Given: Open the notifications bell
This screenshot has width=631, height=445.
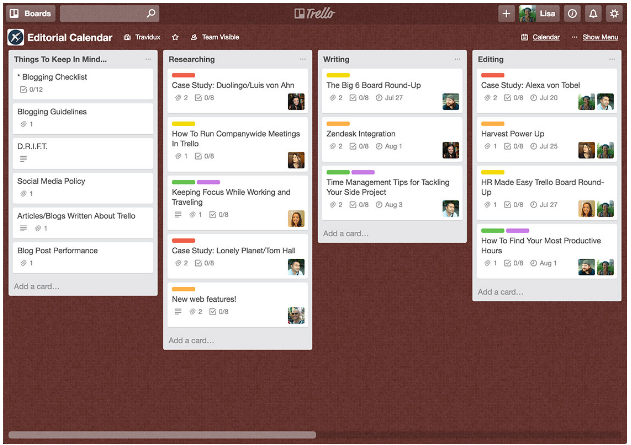Looking at the screenshot, I should [593, 14].
